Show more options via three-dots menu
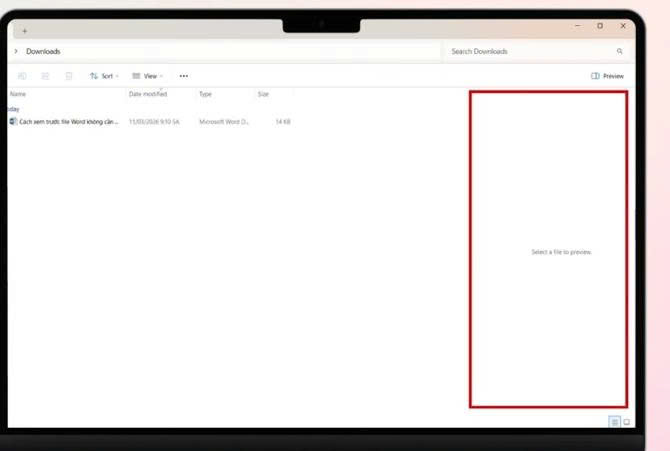 184,76
